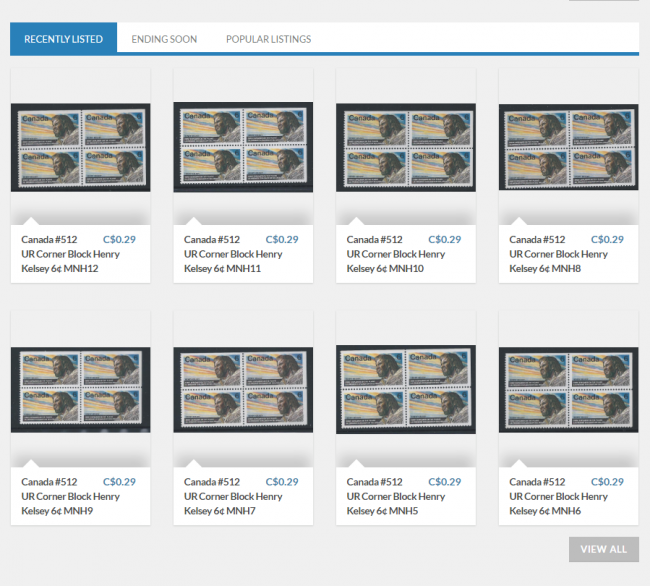This screenshot has height=586, width=650.
Task: Open the MNH10 stamp block thumbnail
Action: pyautogui.click(x=406, y=148)
